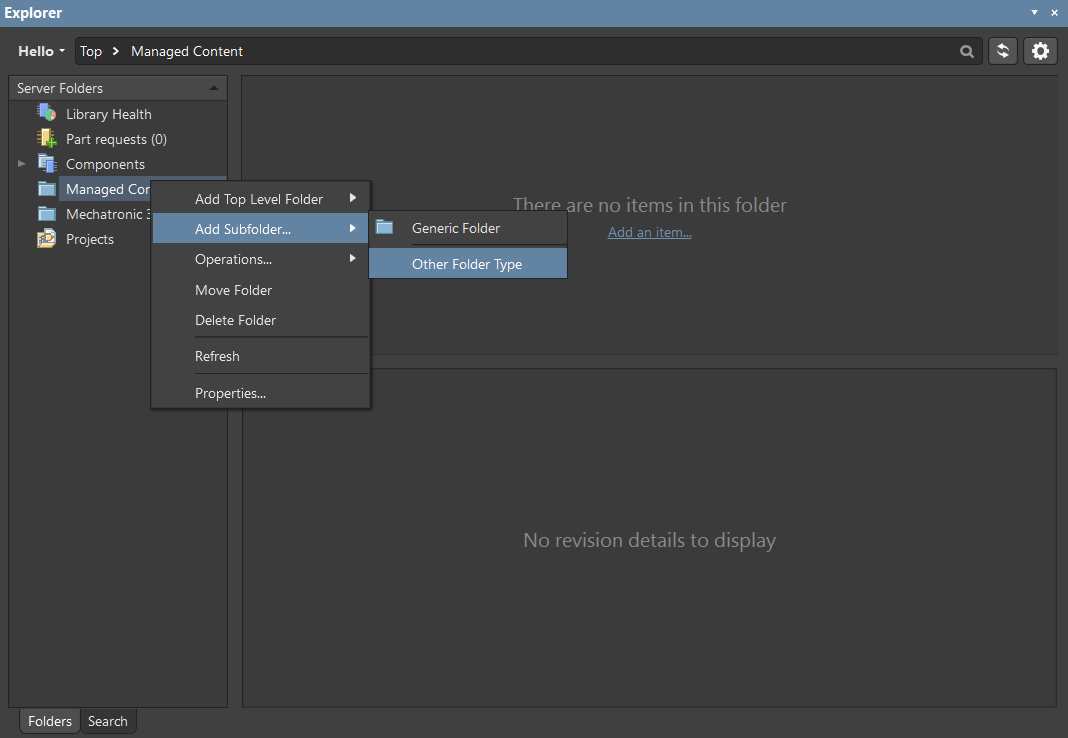
Task: Select the Managed Content folder label
Action: click(x=108, y=189)
